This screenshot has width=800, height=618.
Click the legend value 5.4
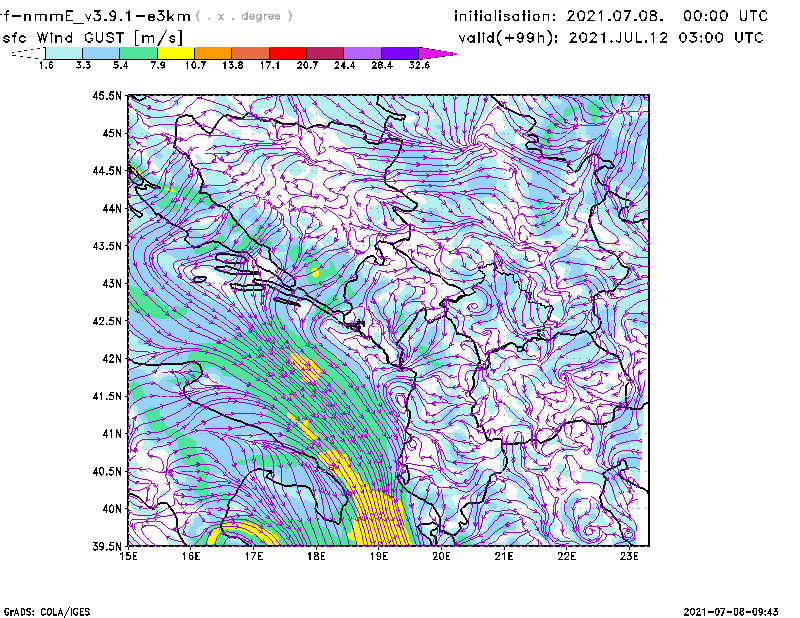point(120,65)
